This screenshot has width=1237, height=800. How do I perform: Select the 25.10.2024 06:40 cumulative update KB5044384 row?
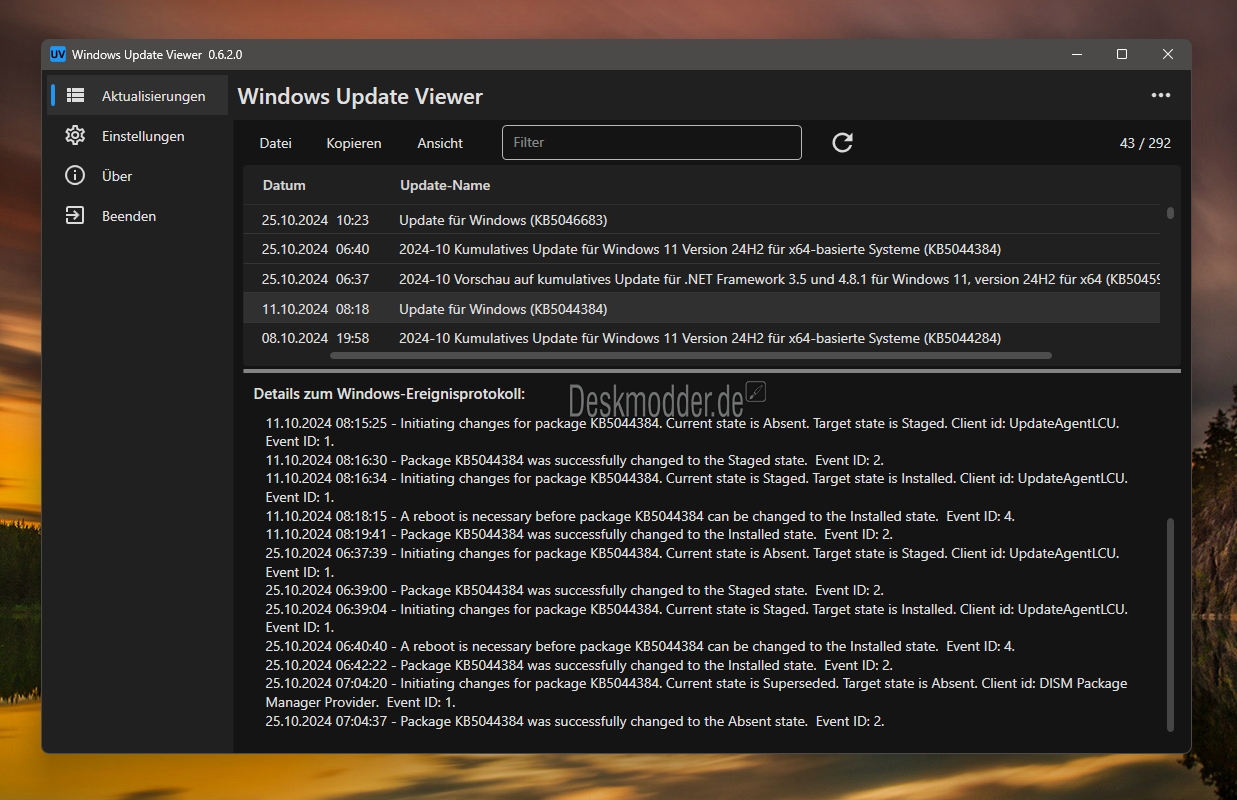[x=702, y=249]
